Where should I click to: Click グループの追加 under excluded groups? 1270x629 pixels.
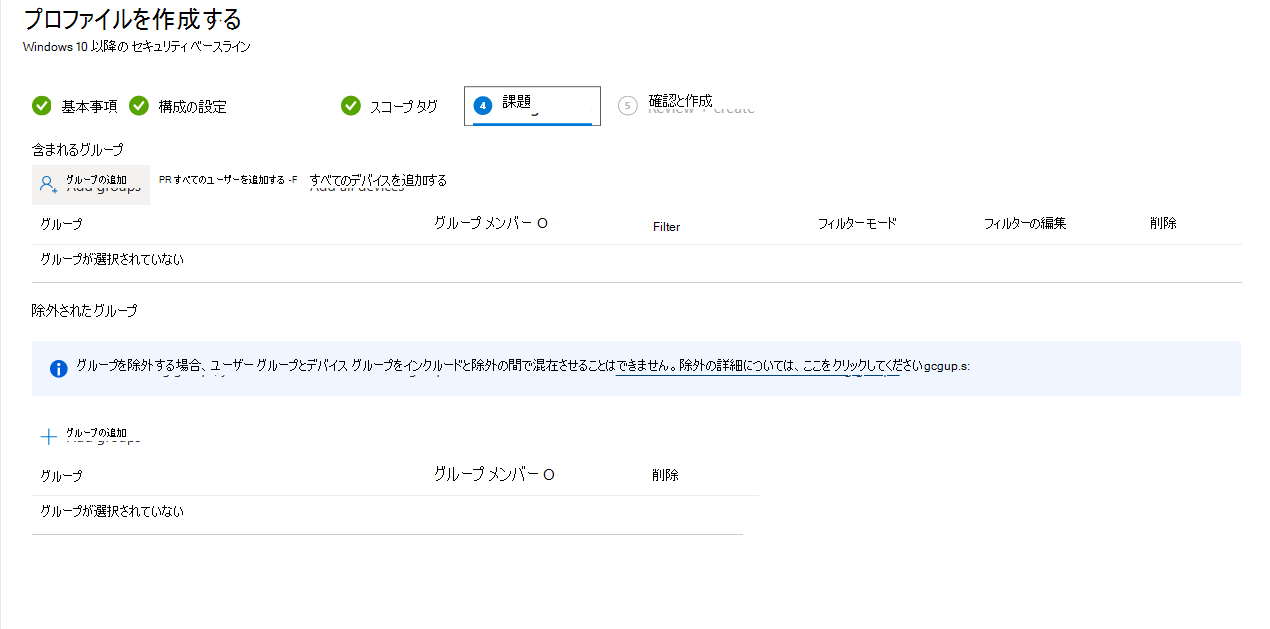click(x=96, y=433)
